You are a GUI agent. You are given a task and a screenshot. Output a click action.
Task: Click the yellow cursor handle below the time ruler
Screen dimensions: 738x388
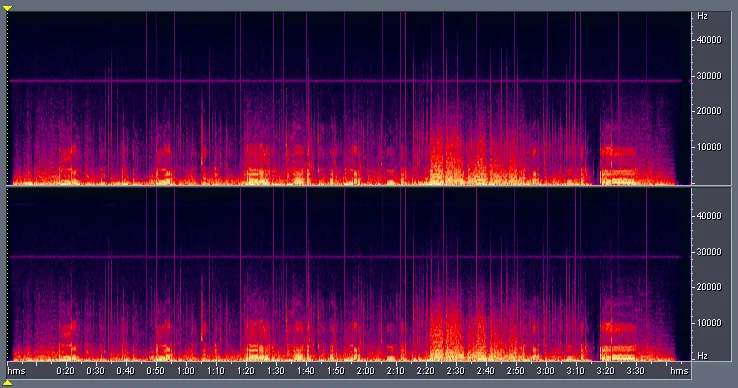pyautogui.click(x=8, y=383)
